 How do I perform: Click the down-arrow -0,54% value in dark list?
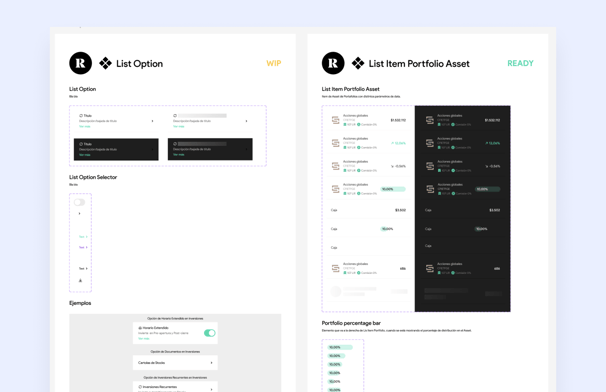(x=492, y=166)
